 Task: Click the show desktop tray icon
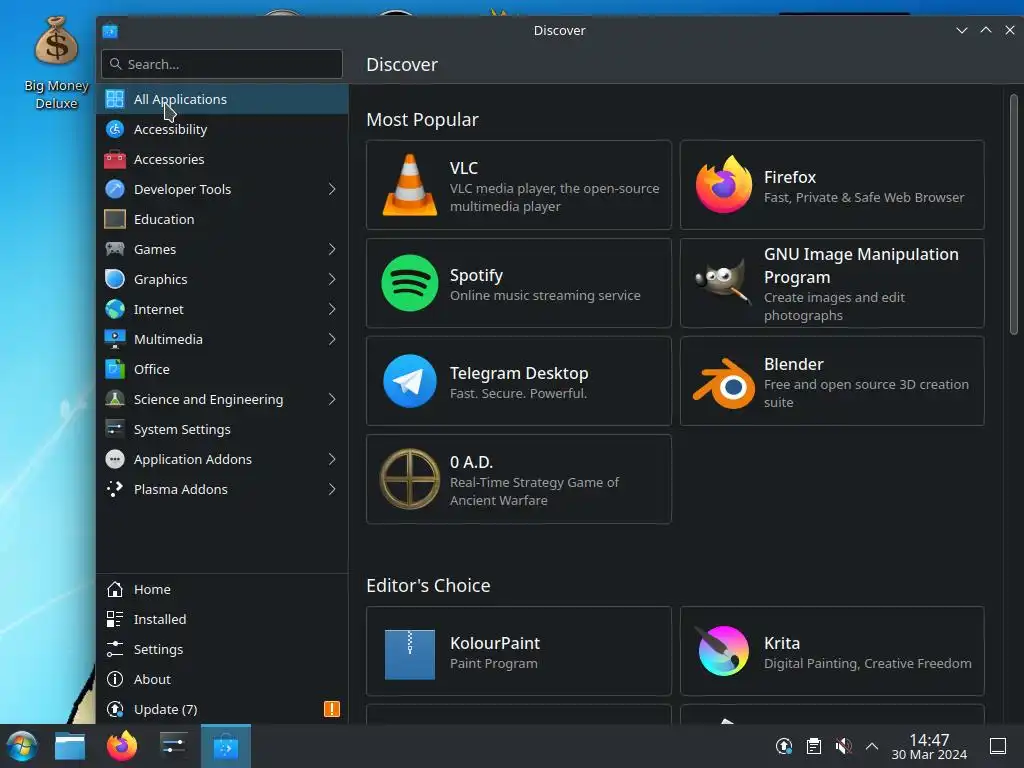(x=998, y=746)
